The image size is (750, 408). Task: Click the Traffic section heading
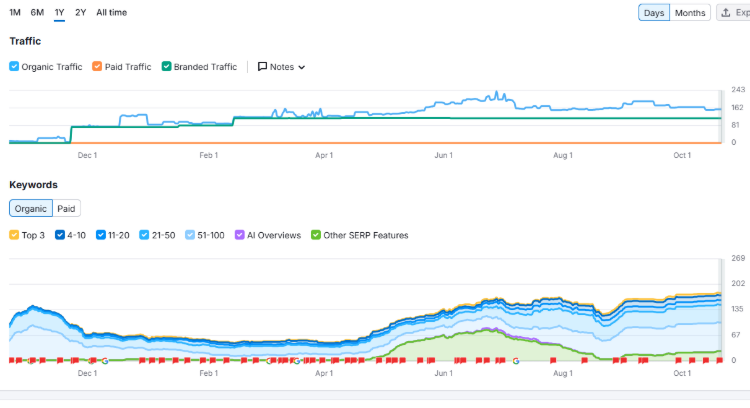click(x=25, y=41)
